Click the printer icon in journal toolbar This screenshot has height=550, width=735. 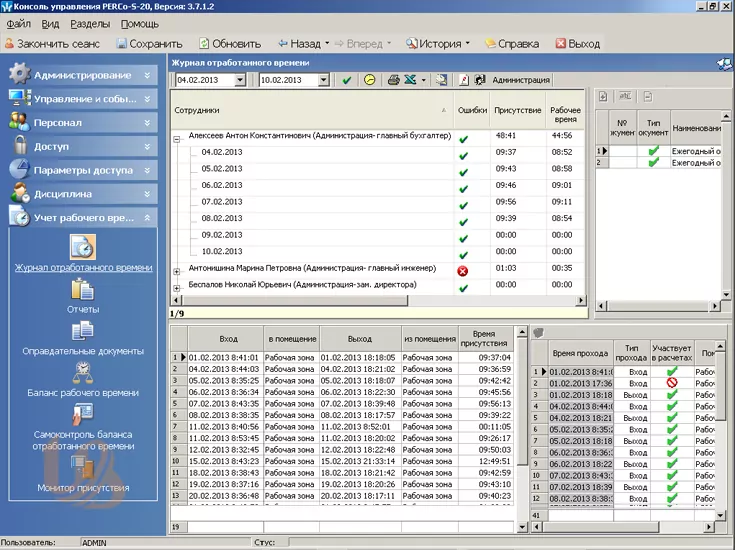point(393,80)
